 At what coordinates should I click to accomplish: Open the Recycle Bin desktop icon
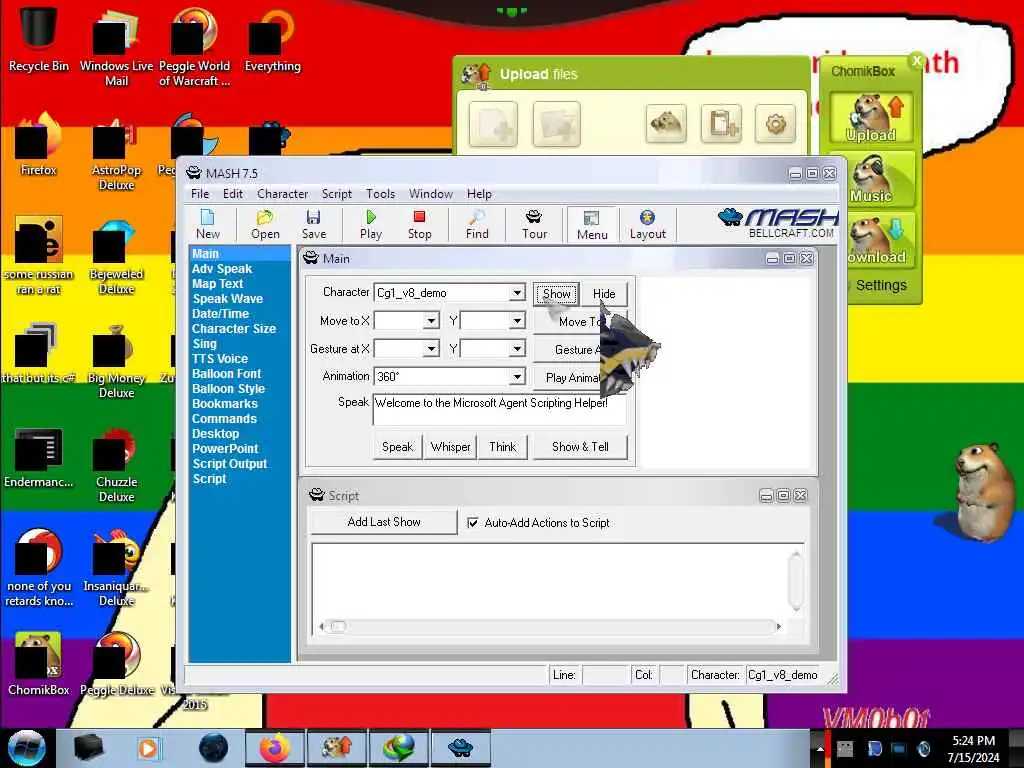38,38
